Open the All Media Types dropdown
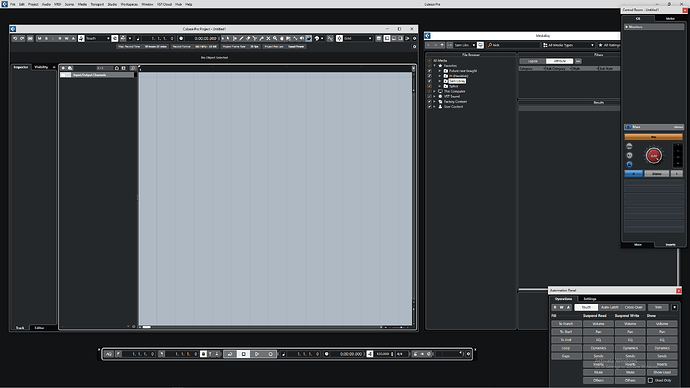690x388 pixels. click(x=569, y=45)
